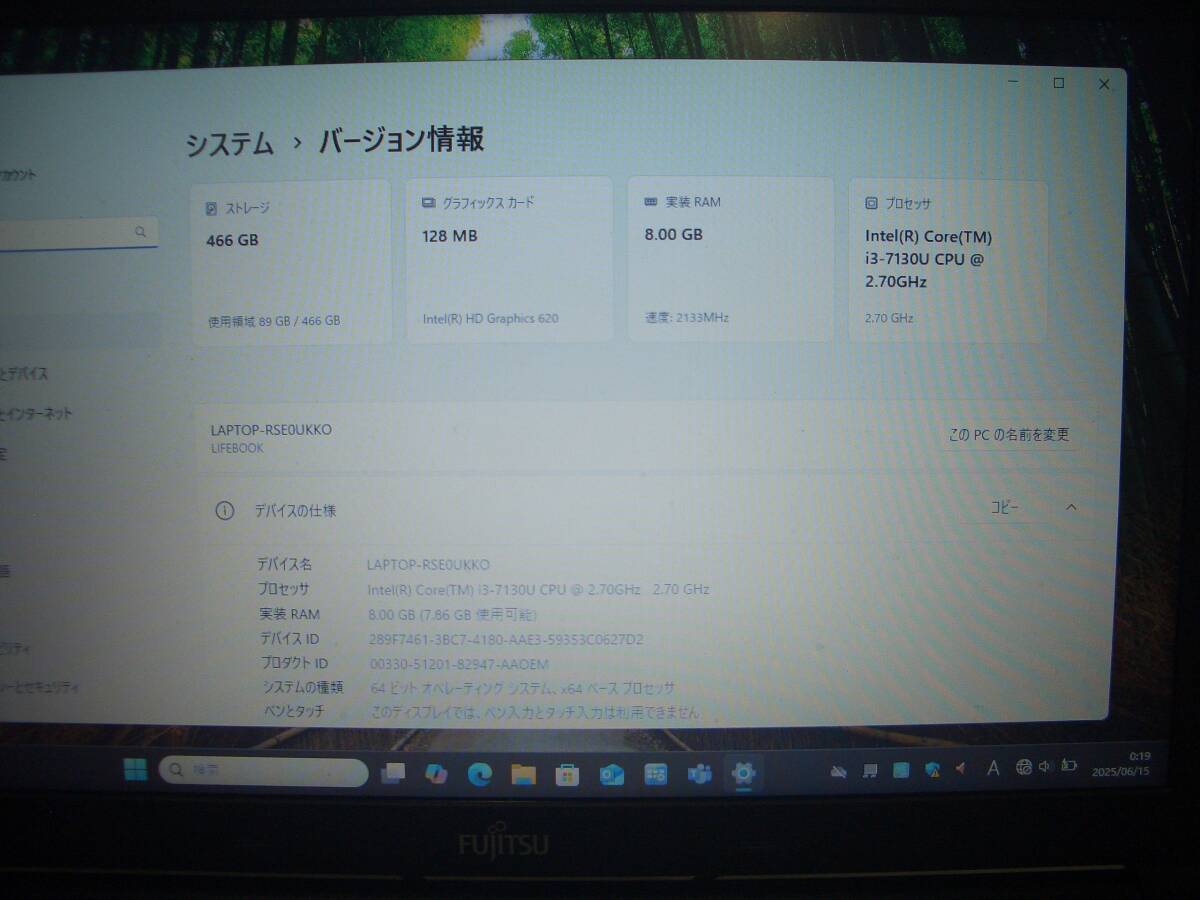
Task: Click the デバイス ID value 289F7461
Action: point(506,639)
